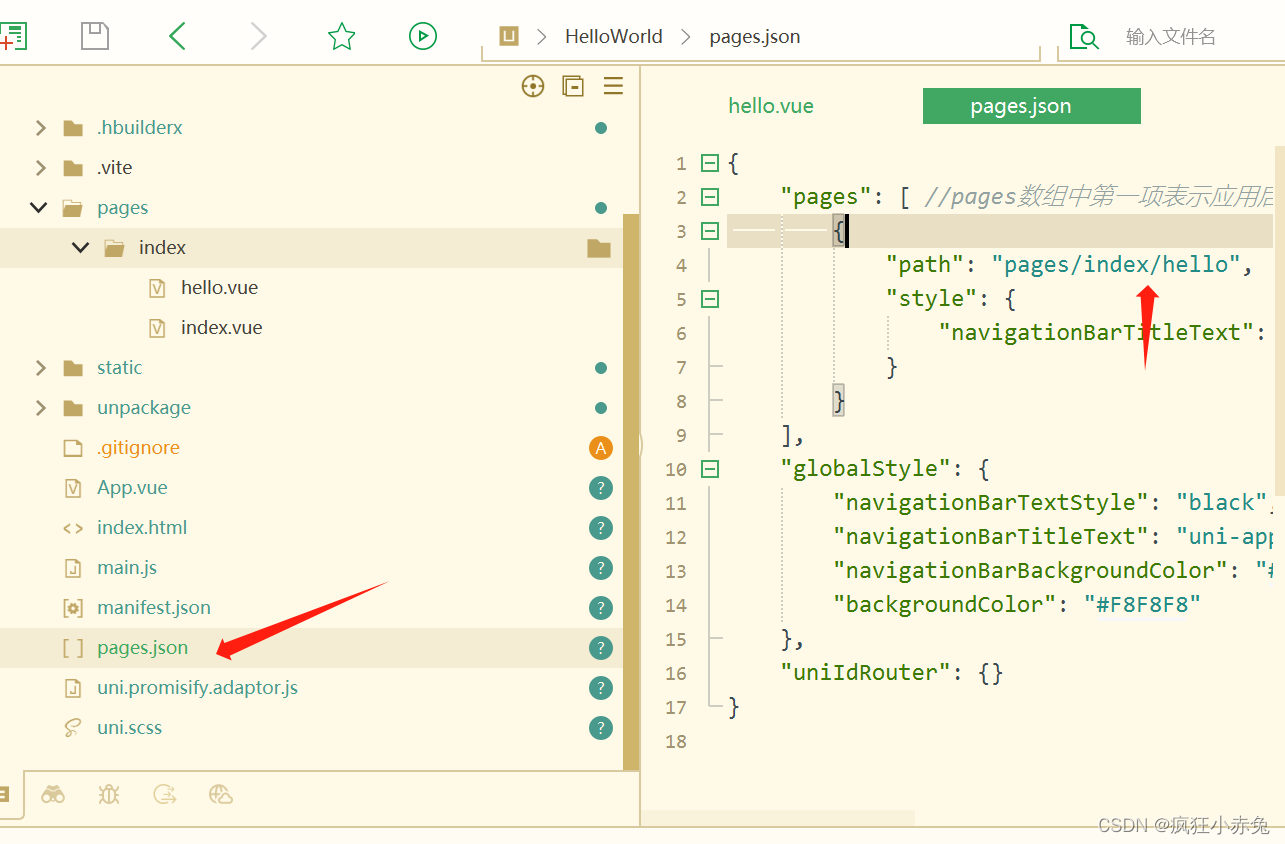Click HelloWorld in the breadcrumb
1285x844 pixels.
click(613, 37)
